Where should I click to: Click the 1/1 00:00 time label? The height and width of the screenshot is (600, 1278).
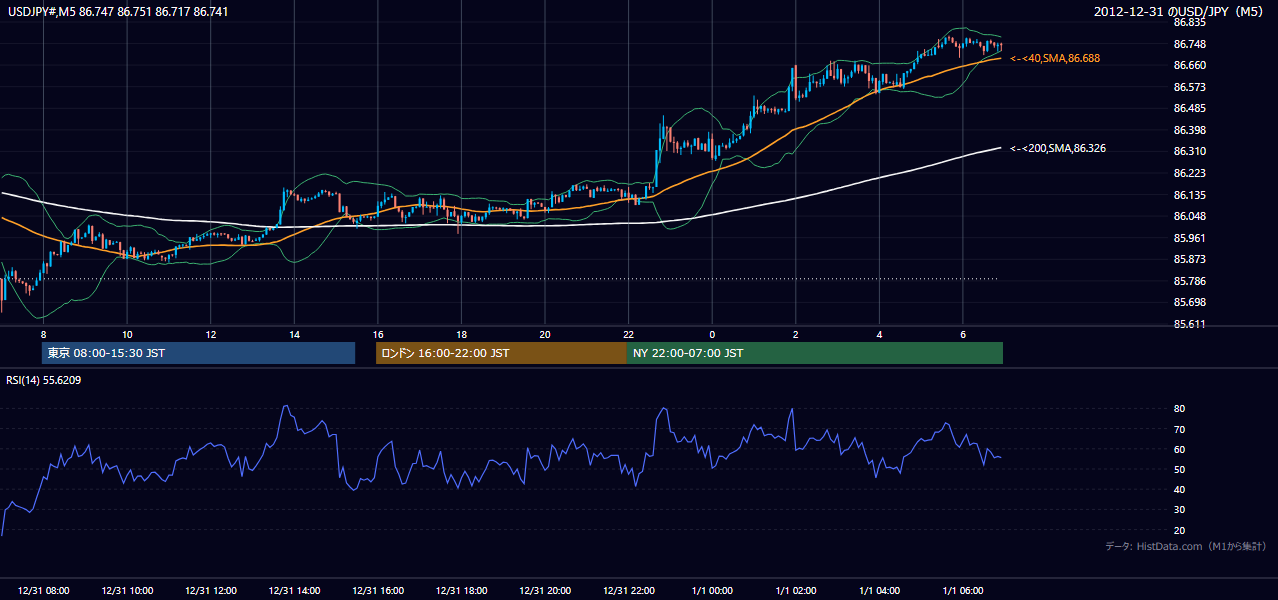pos(712,591)
